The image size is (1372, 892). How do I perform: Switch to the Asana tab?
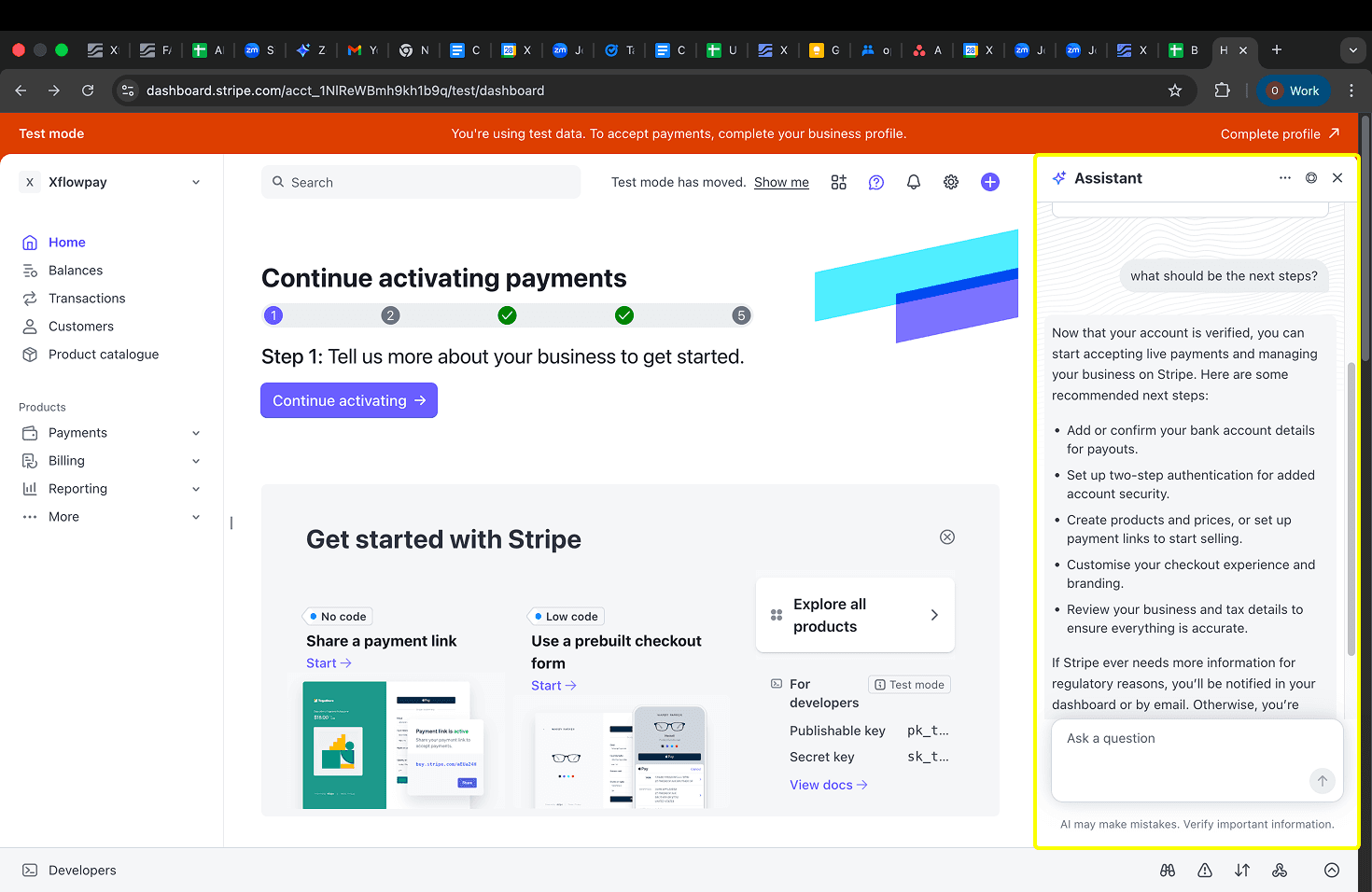[x=927, y=50]
